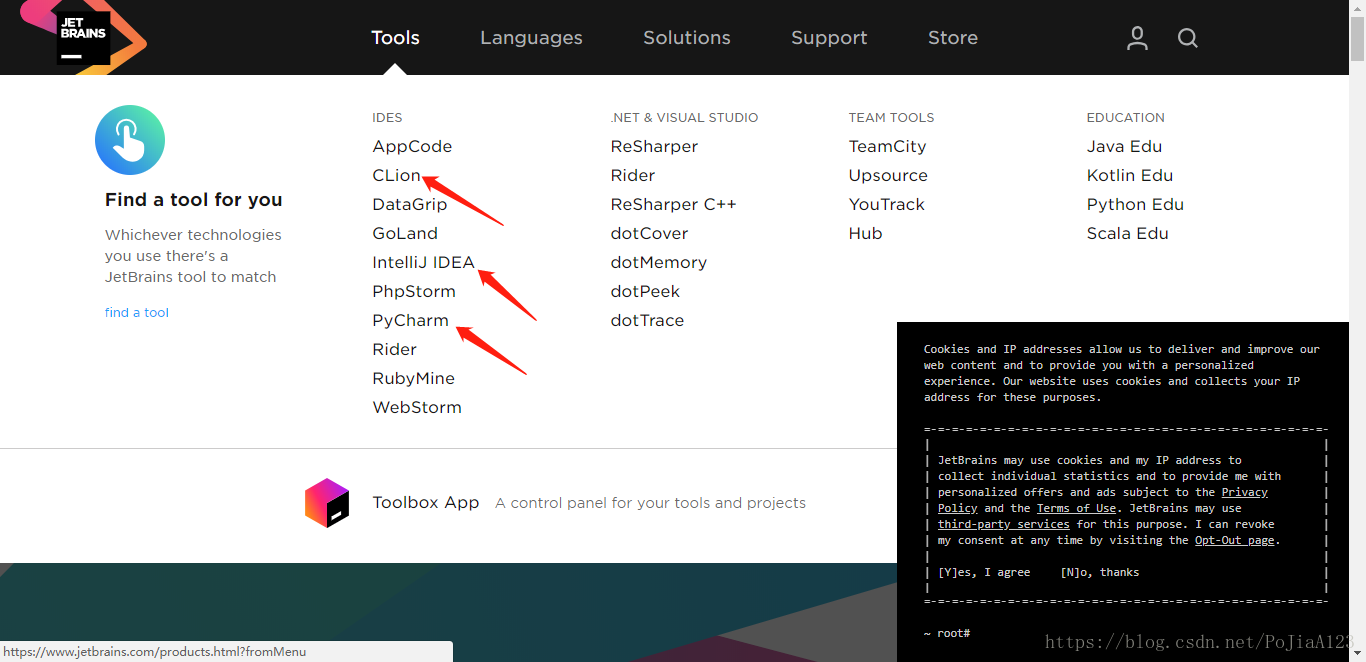1366x662 pixels.
Task: Open the Tools menu
Action: 395,38
